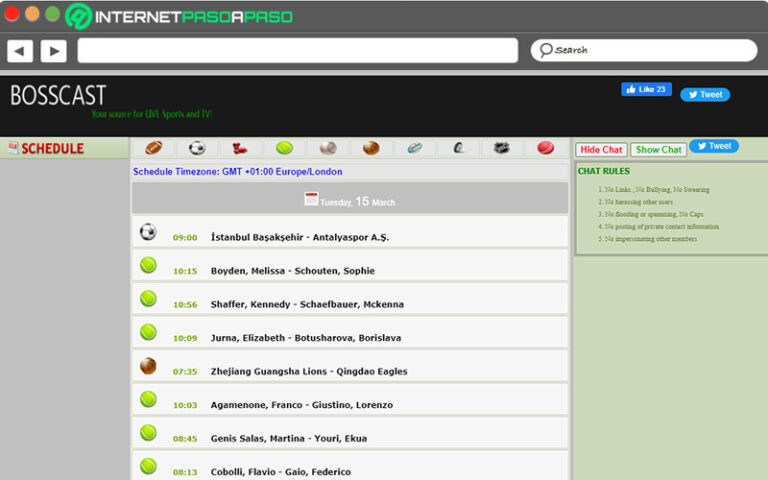Viewport: 768px width, 480px height.
Task: Click tennis ball icon for Cobolli, Flavio match
Action: tap(148, 466)
